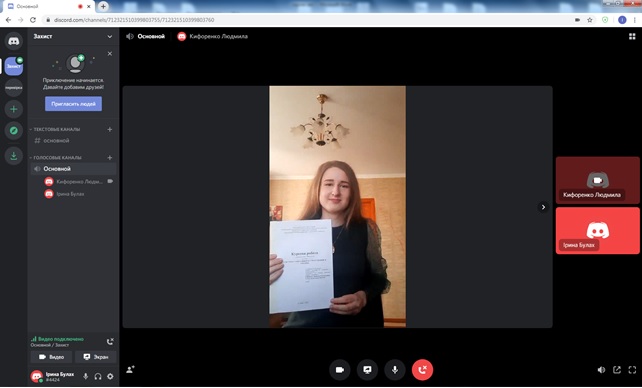This screenshot has height=388, width=642.
Task: Toggle camera in call controls
Action: pos(339,370)
